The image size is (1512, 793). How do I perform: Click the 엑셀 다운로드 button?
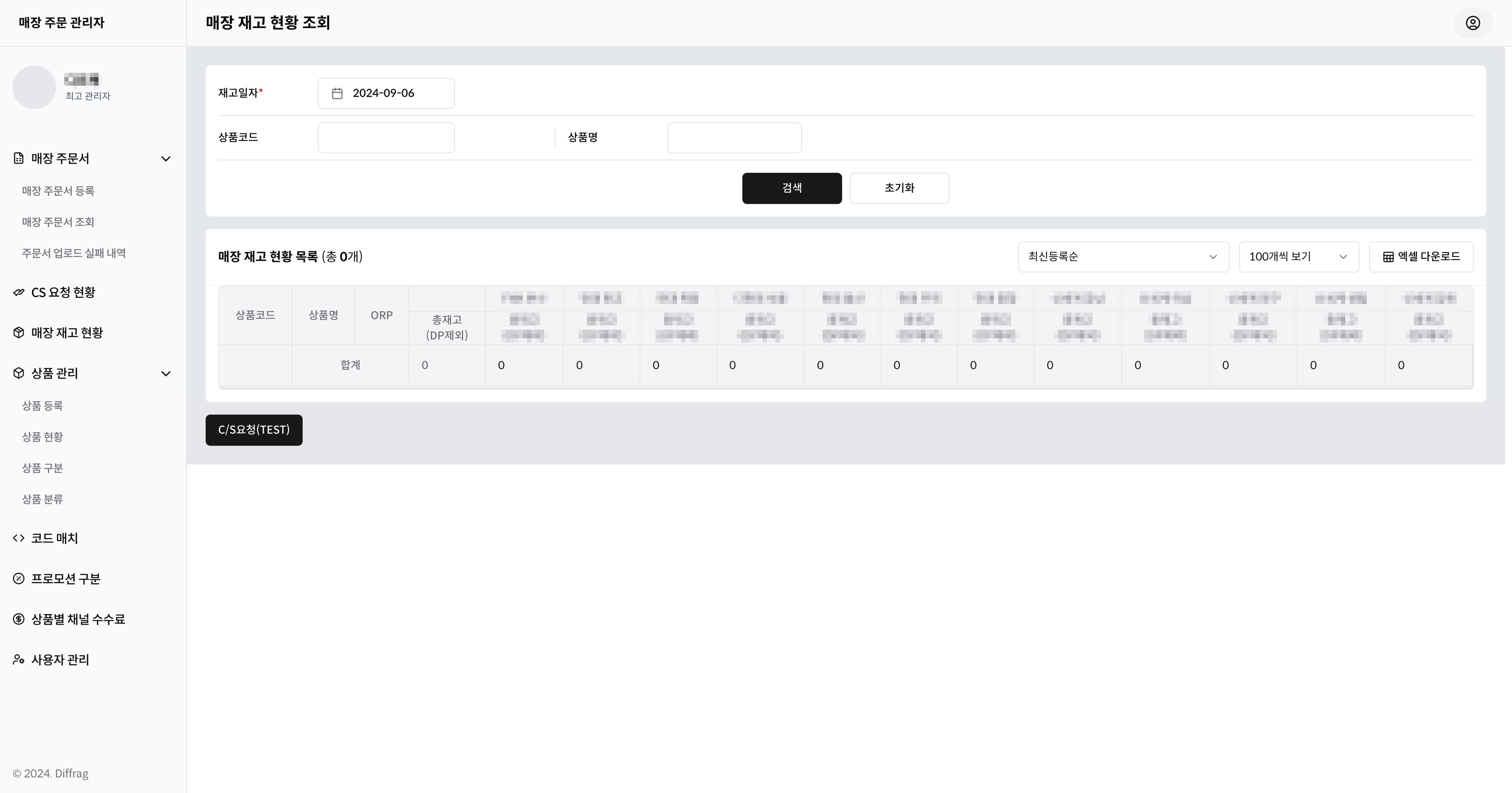point(1421,257)
